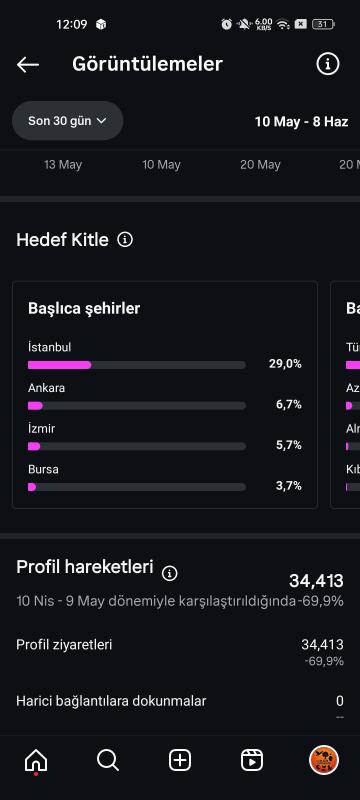360x800 pixels.
Task: Open the Search magnifier icon
Action: coord(108,760)
